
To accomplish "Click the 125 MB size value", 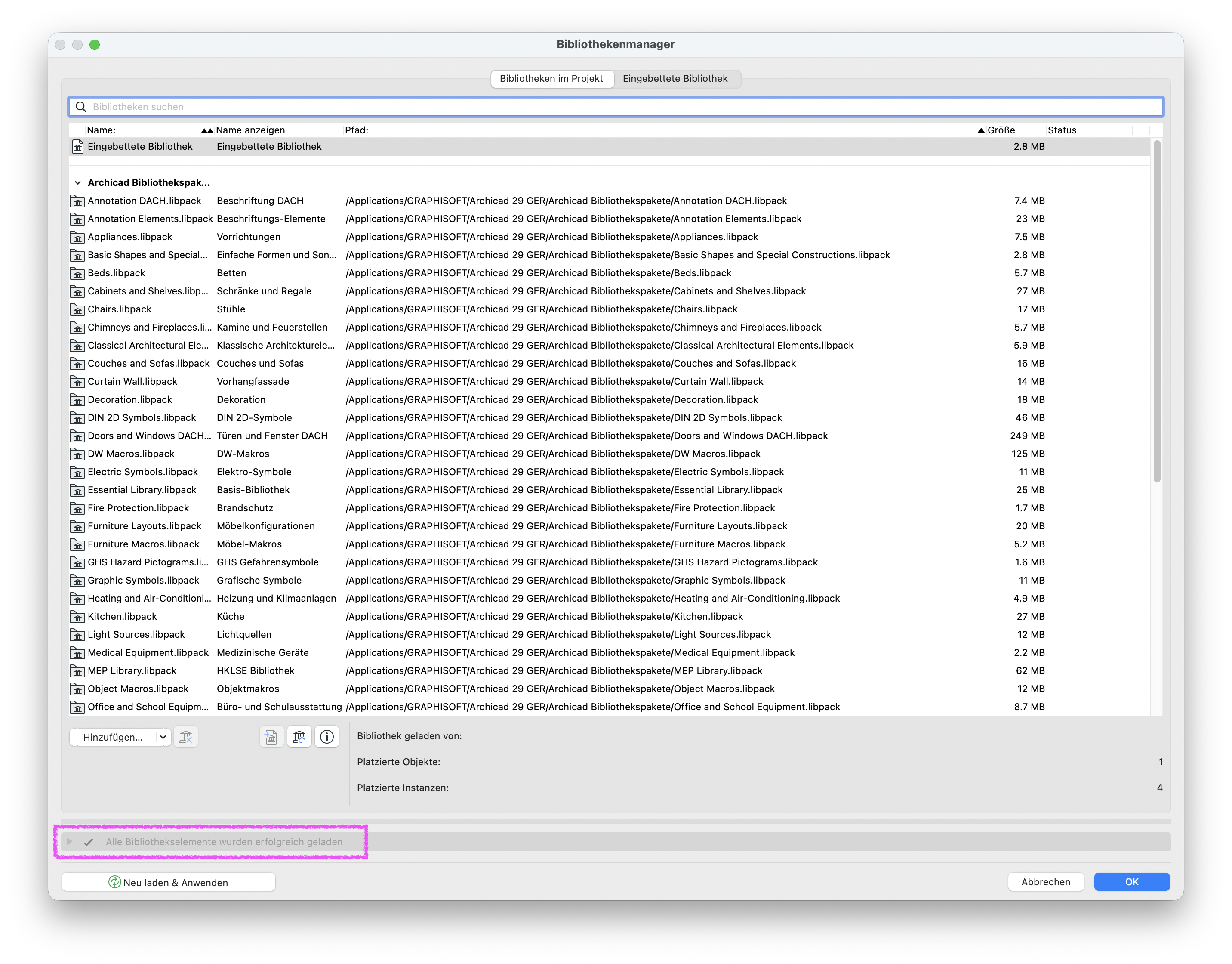I will coord(1028,454).
